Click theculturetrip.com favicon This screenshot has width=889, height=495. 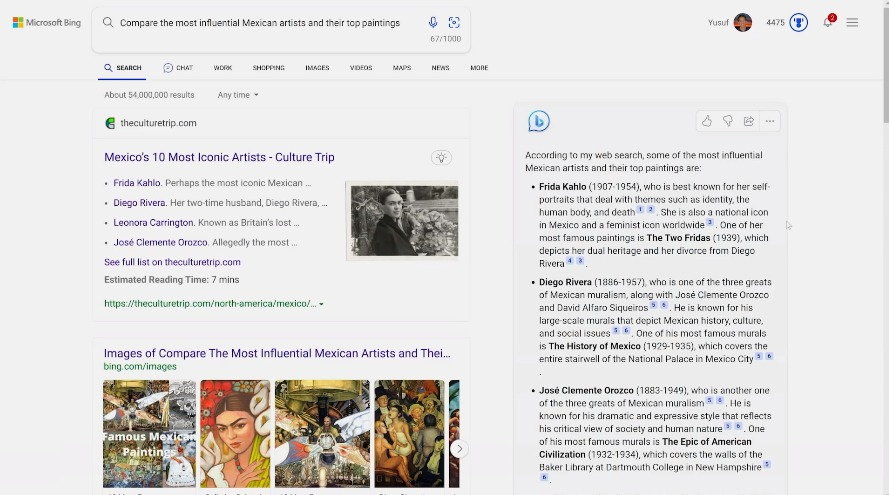(x=110, y=123)
